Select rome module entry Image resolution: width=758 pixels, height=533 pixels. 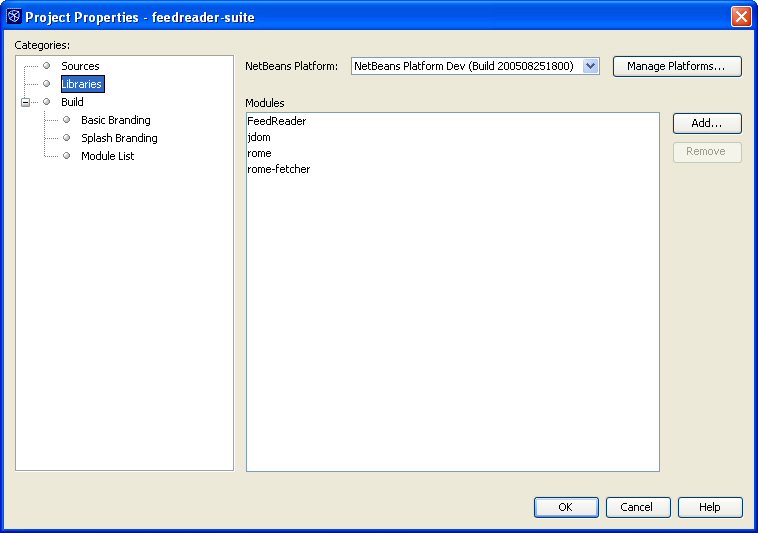click(452, 153)
